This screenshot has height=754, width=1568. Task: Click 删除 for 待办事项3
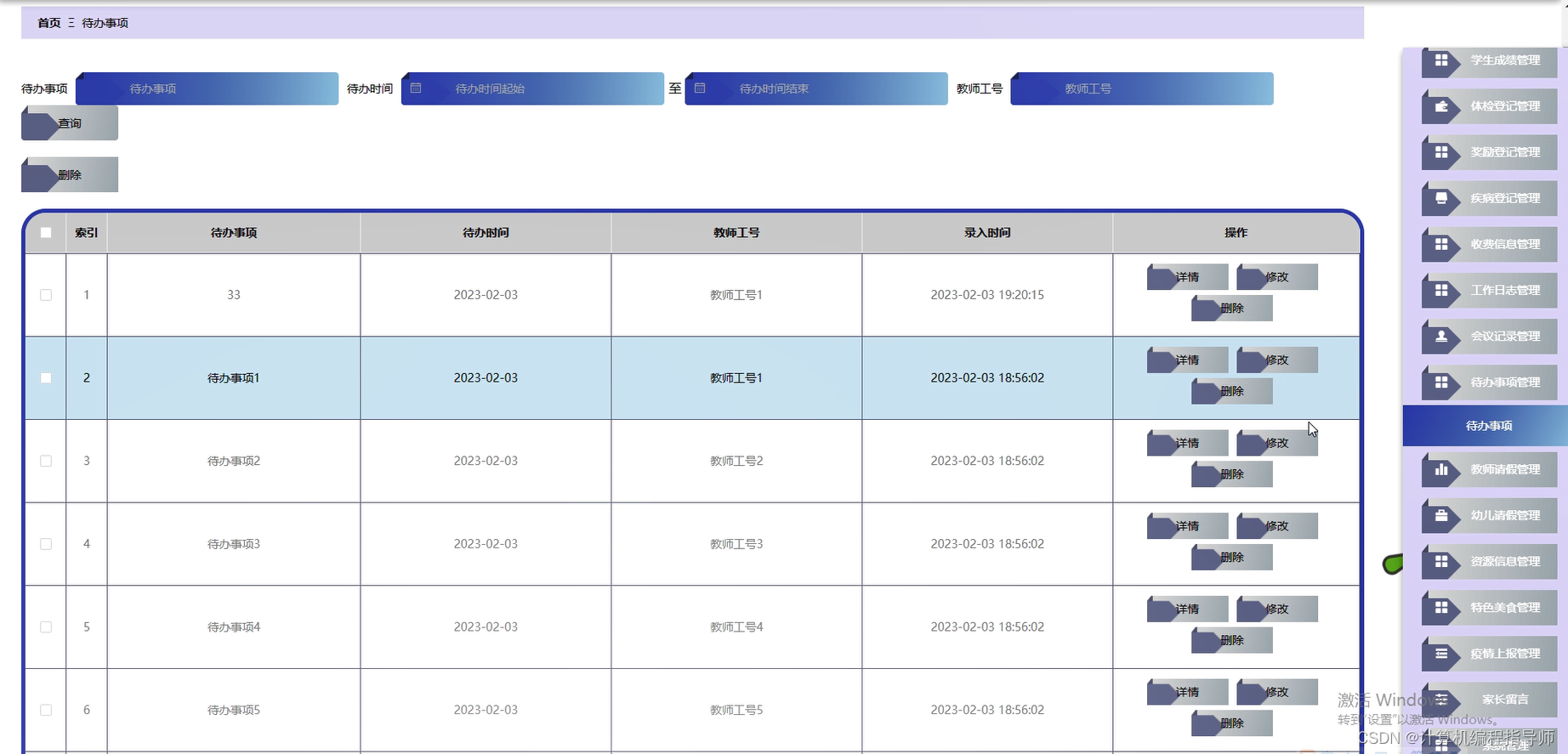coord(1232,558)
